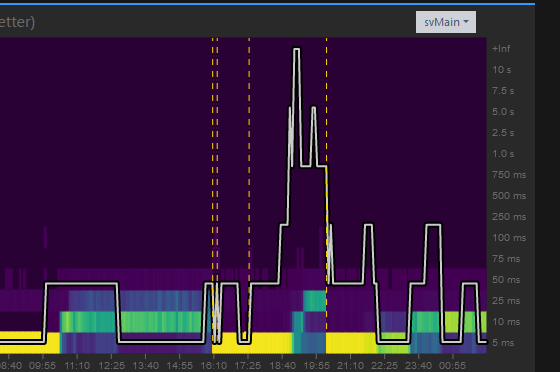The image size is (560, 372).
Task: Click the 250 ms Y-axis label
Action: pyautogui.click(x=509, y=217)
